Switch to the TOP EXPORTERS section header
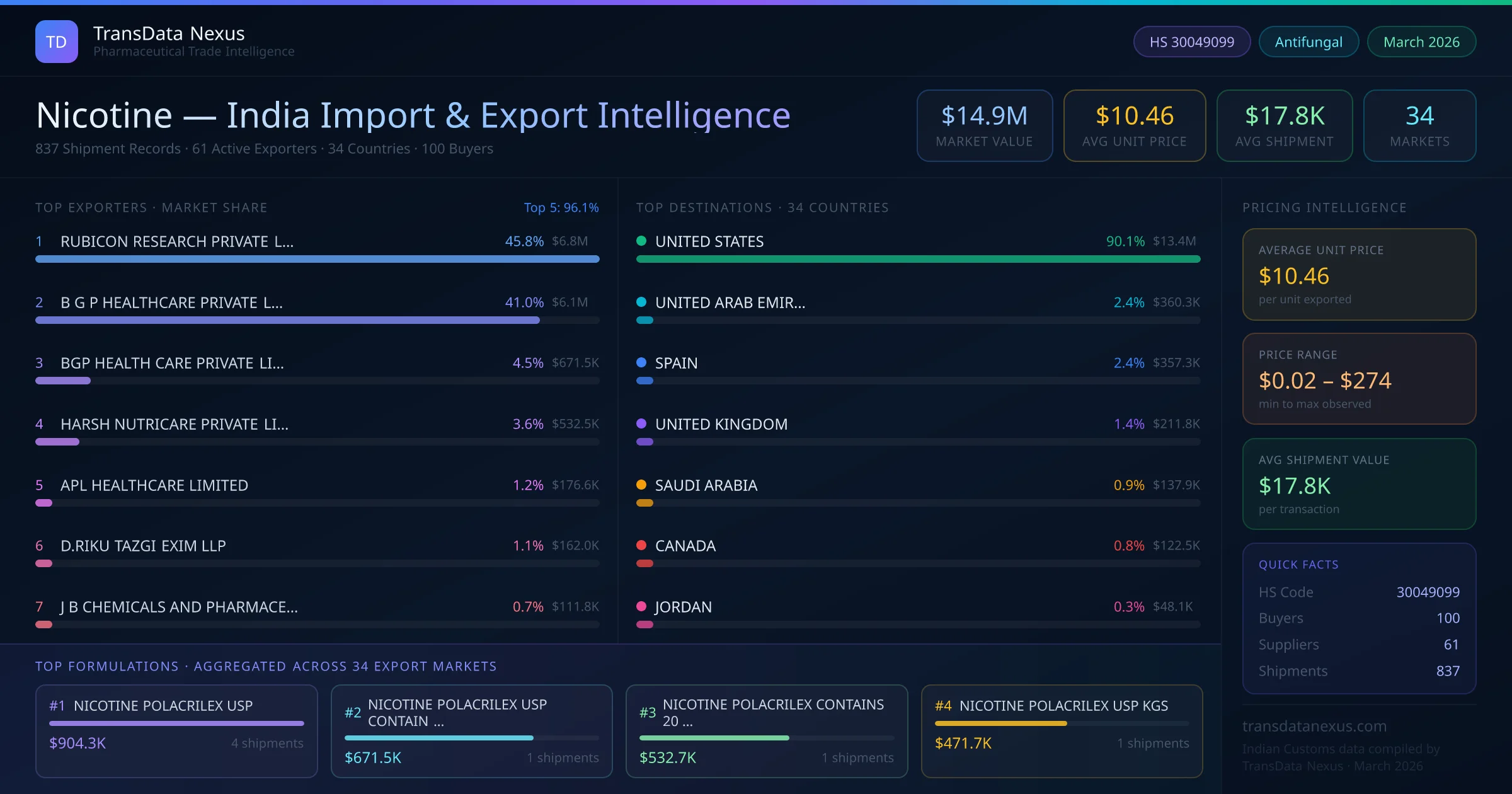The image size is (1512, 794). [x=151, y=207]
